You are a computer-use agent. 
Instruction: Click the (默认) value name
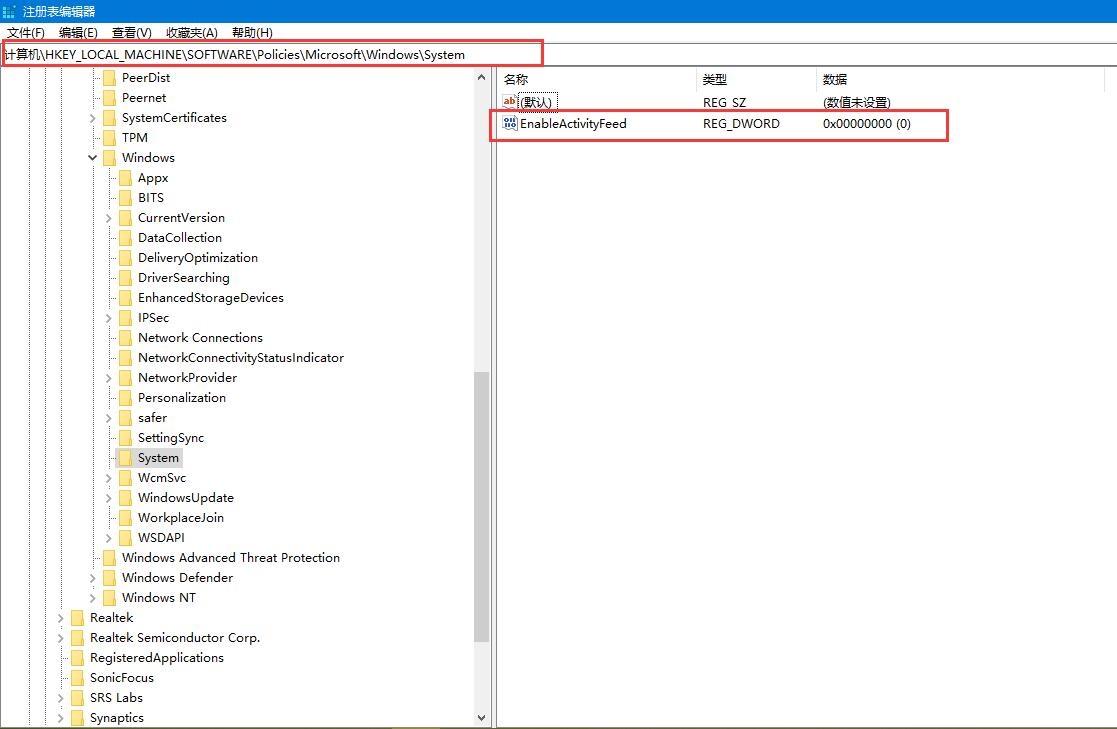(536, 103)
